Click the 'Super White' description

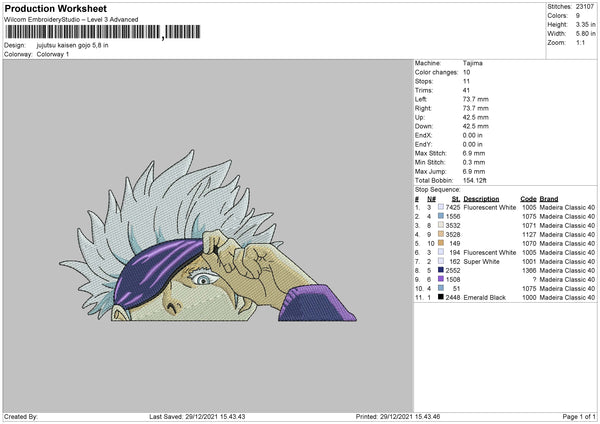point(481,262)
